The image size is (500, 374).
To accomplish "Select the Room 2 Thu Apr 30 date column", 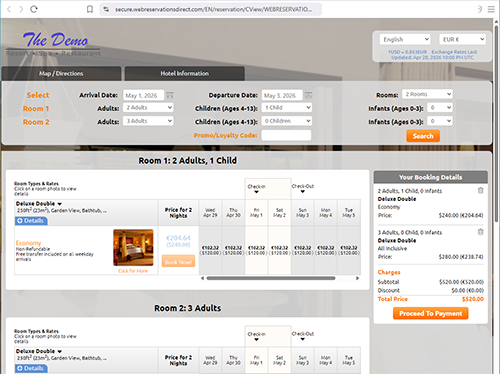I will click(233, 360).
